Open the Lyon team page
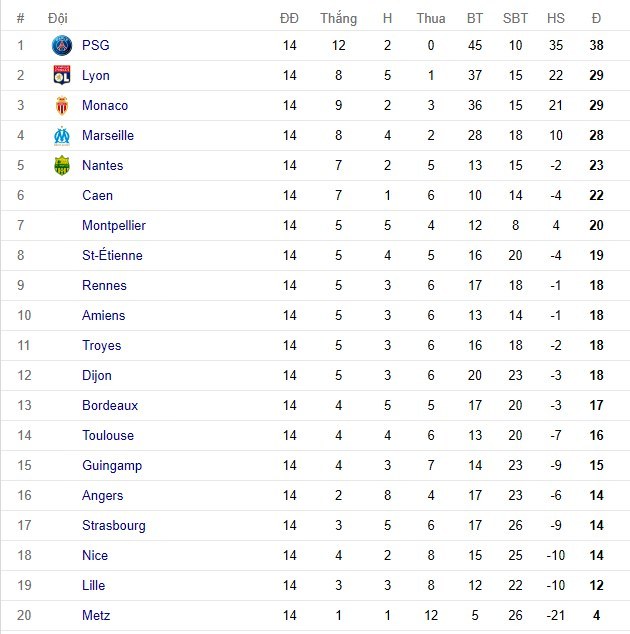 click(x=96, y=75)
